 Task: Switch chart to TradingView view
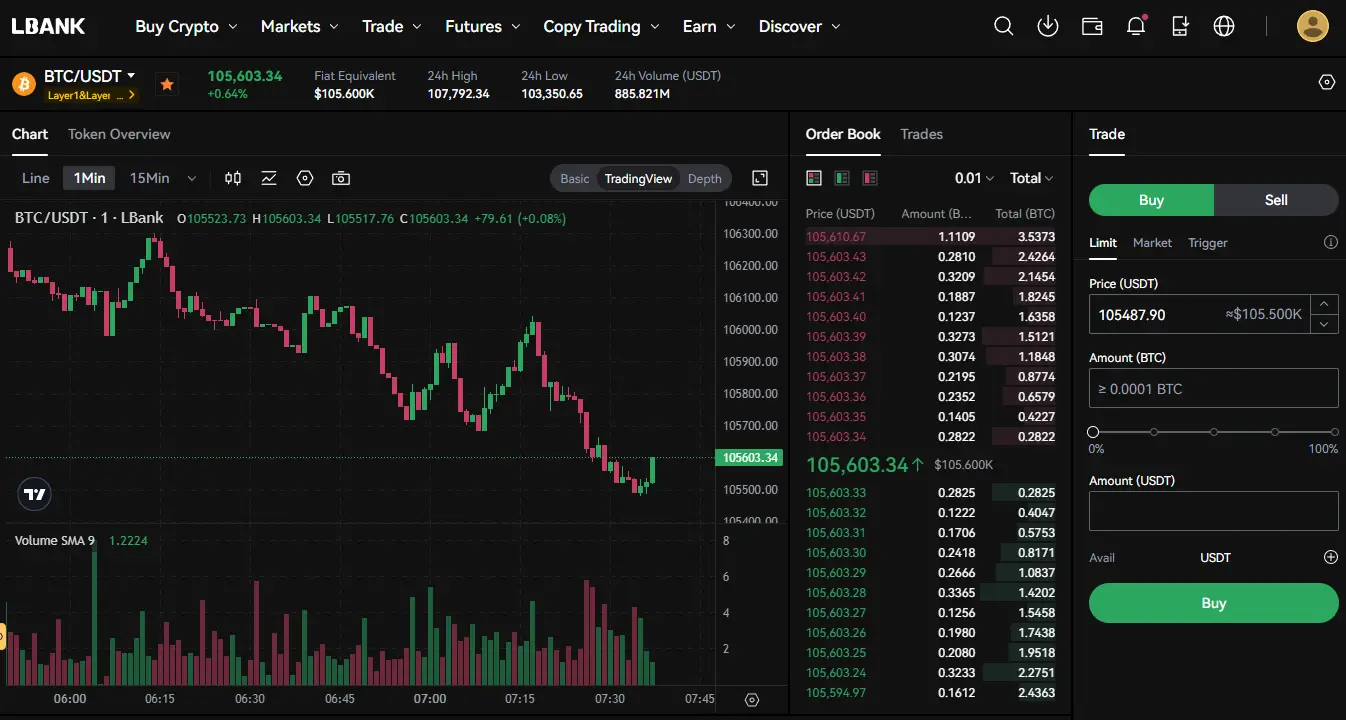pyautogui.click(x=638, y=178)
